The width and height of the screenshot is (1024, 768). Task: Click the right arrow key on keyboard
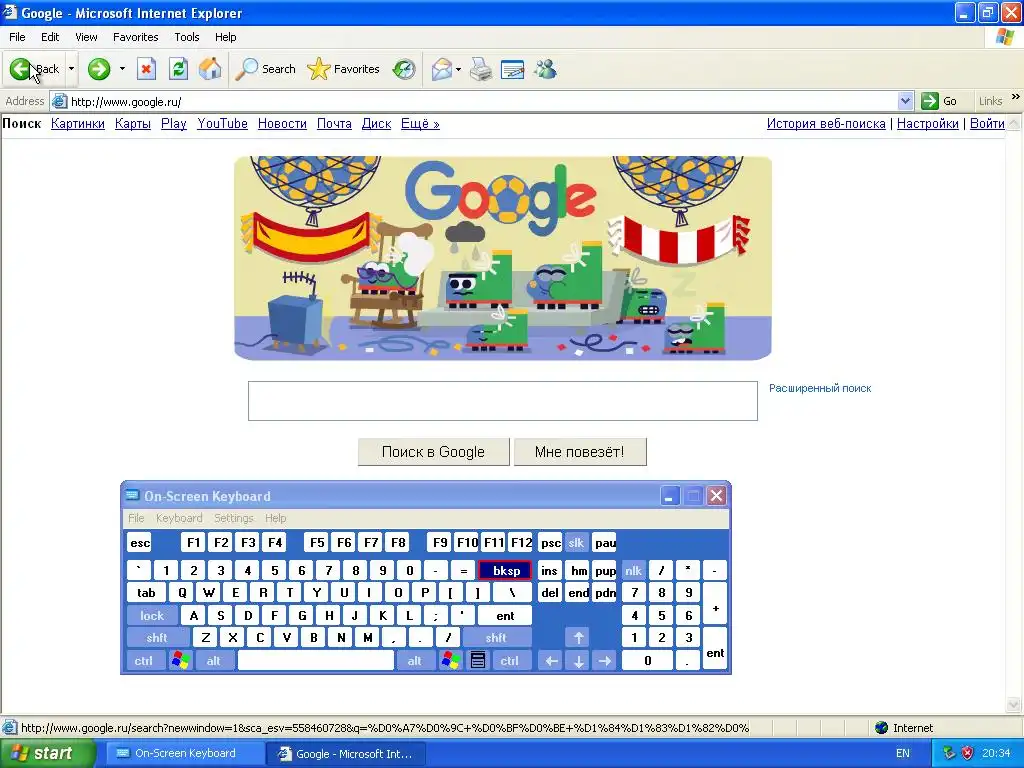pos(605,660)
